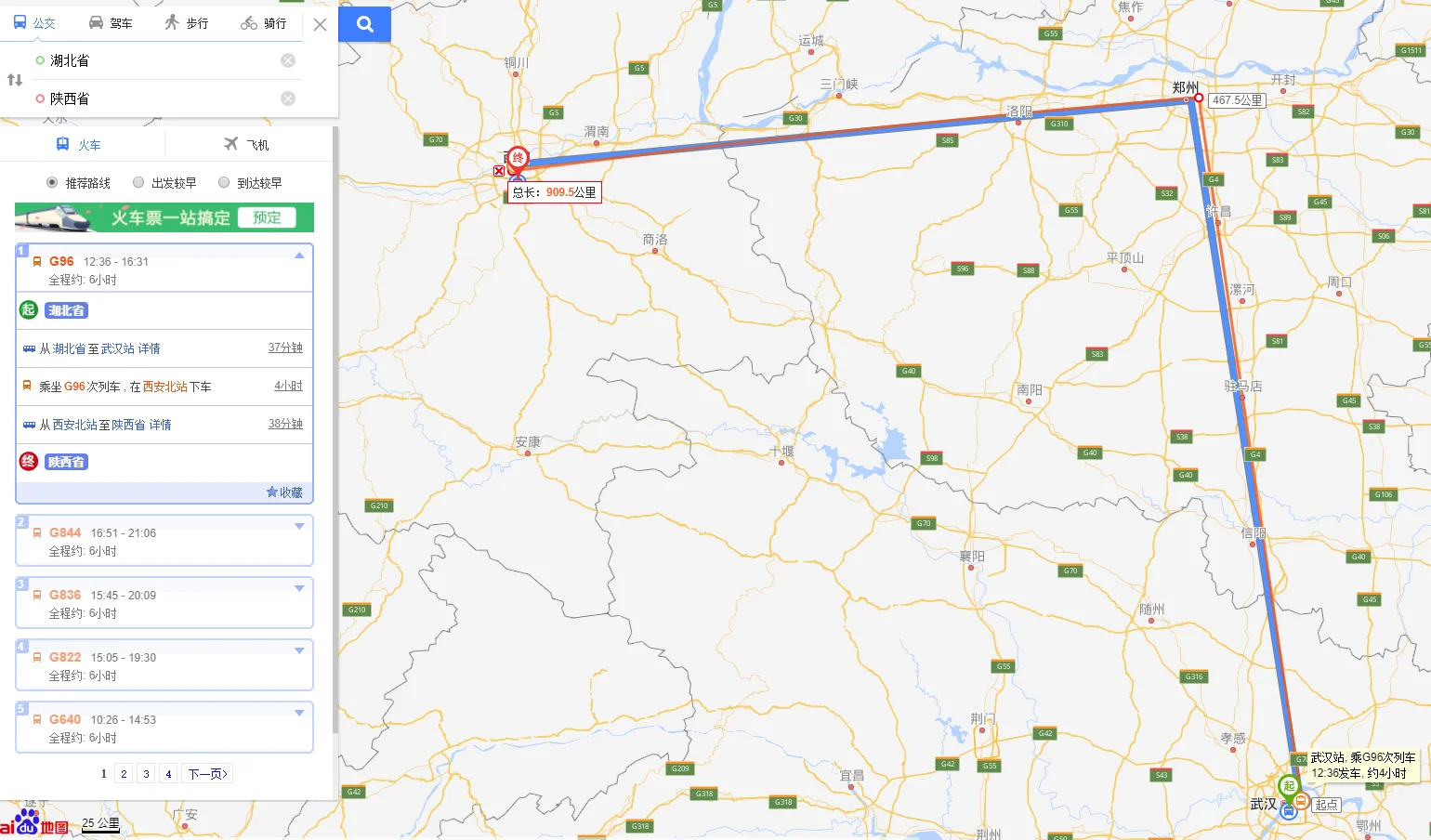Click the green 起 start map marker
This screenshot has height=840, width=1431.
[x=1288, y=786]
